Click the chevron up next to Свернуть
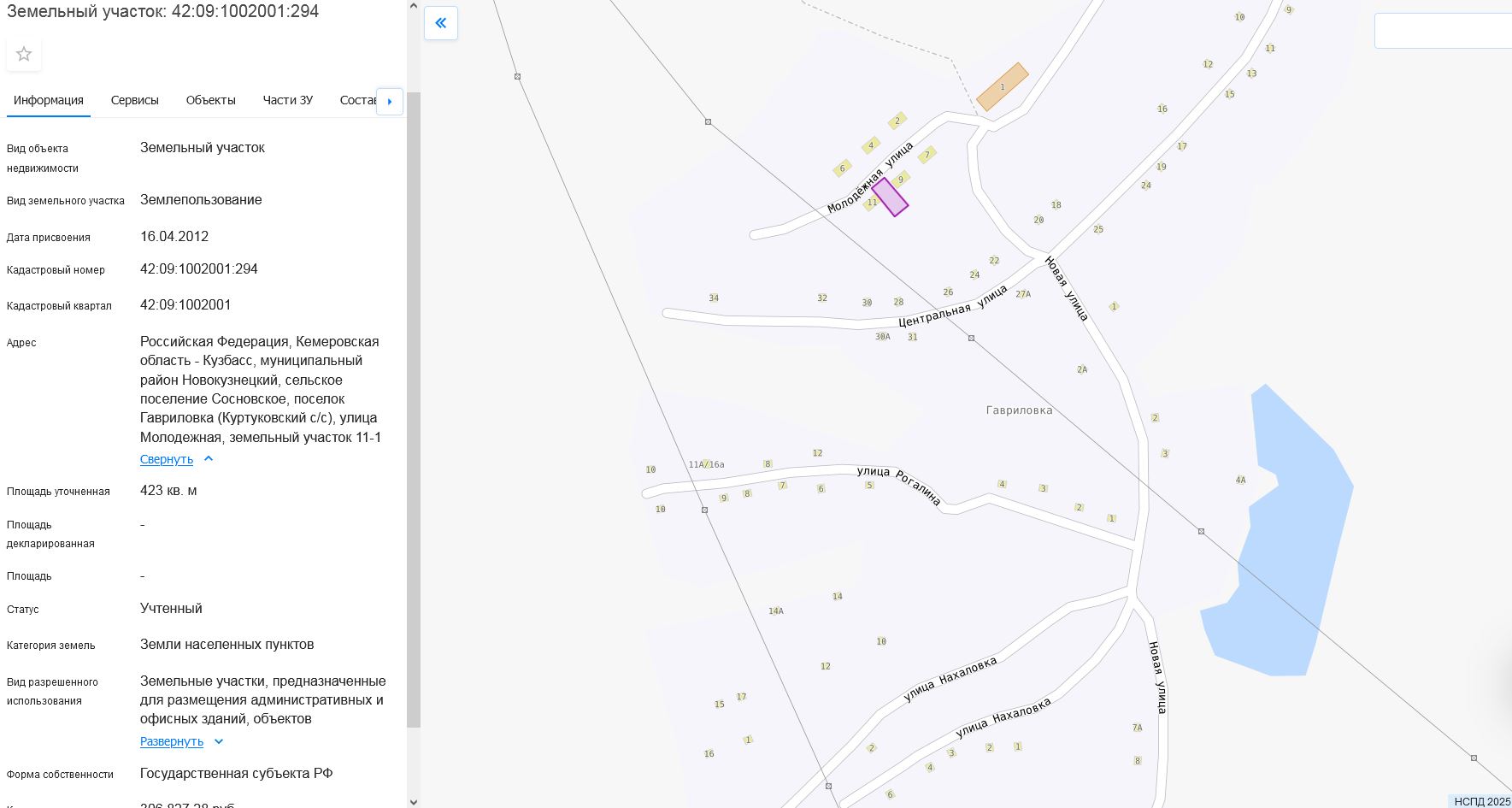Viewport: 1512px width, 808px height. pos(209,459)
